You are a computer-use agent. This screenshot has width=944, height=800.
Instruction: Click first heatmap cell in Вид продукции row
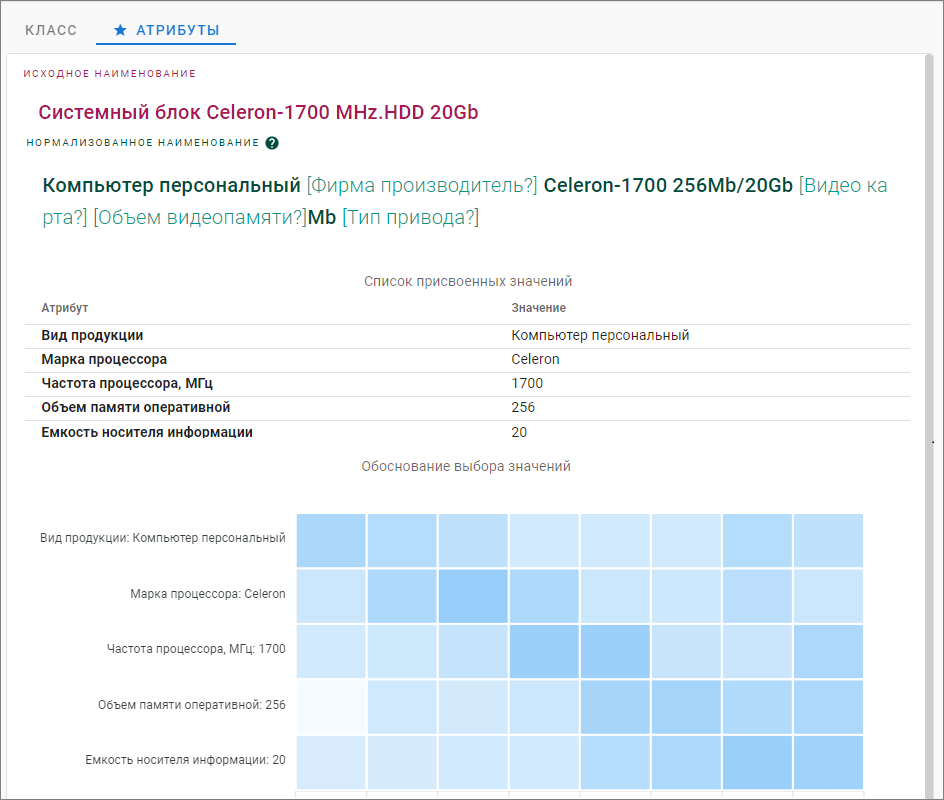point(331,540)
